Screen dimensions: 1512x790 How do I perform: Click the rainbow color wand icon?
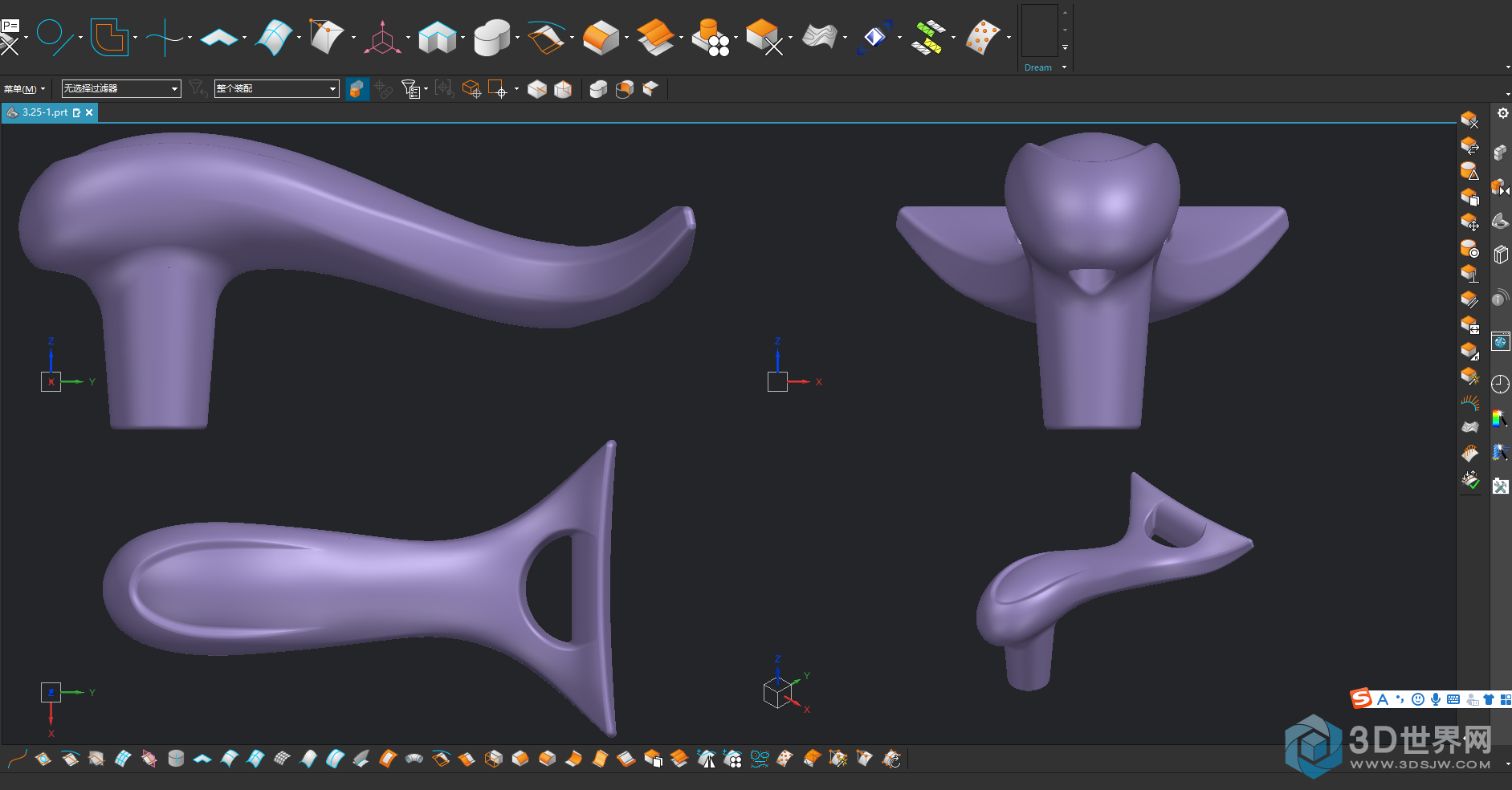(1500, 418)
